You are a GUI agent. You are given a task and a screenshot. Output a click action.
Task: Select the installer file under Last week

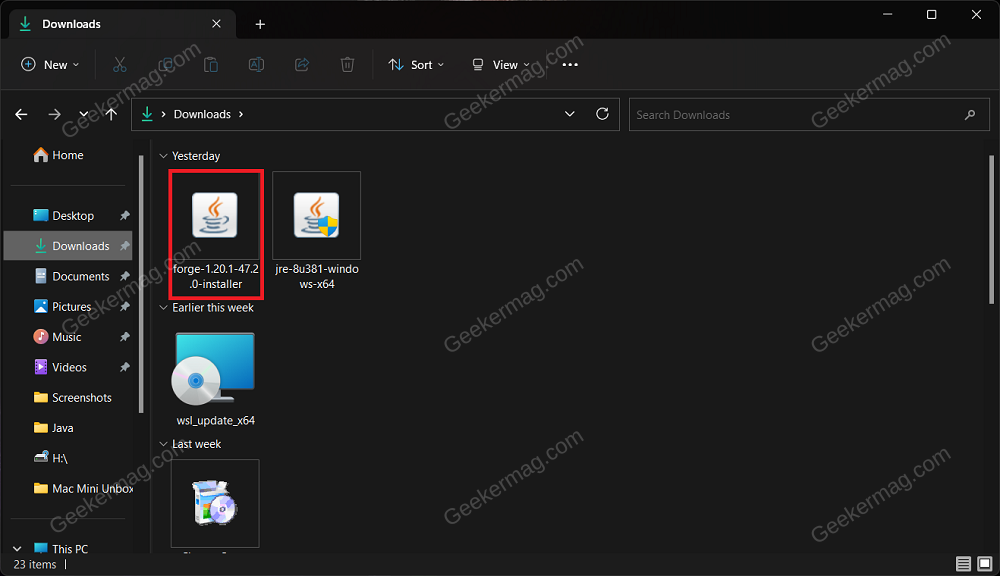click(215, 503)
